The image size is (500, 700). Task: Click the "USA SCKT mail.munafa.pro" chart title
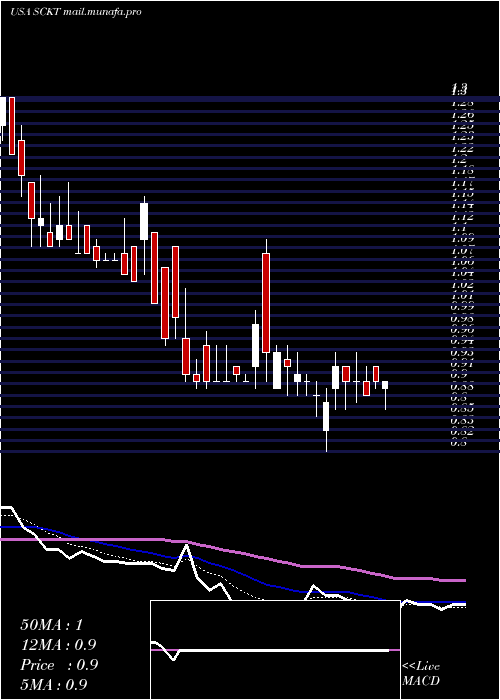coord(75,12)
